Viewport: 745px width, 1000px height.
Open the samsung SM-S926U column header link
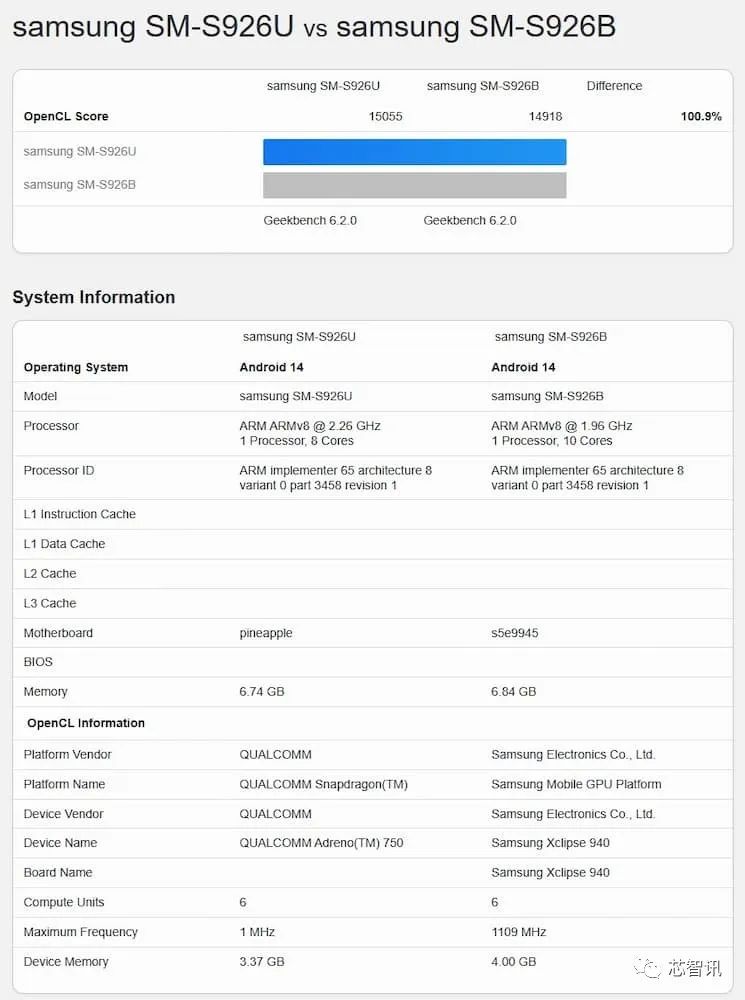pos(323,86)
